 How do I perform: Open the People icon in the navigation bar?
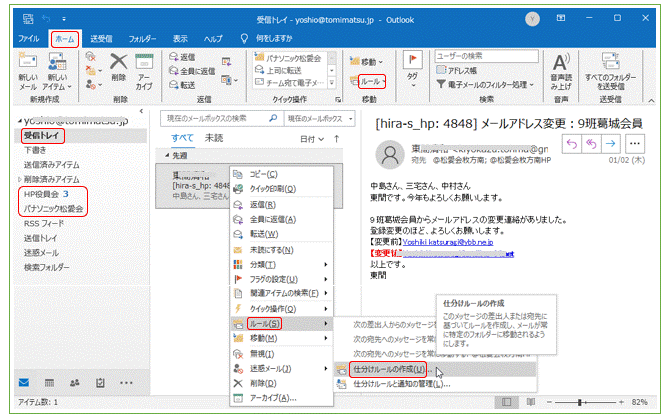pyautogui.click(x=74, y=382)
